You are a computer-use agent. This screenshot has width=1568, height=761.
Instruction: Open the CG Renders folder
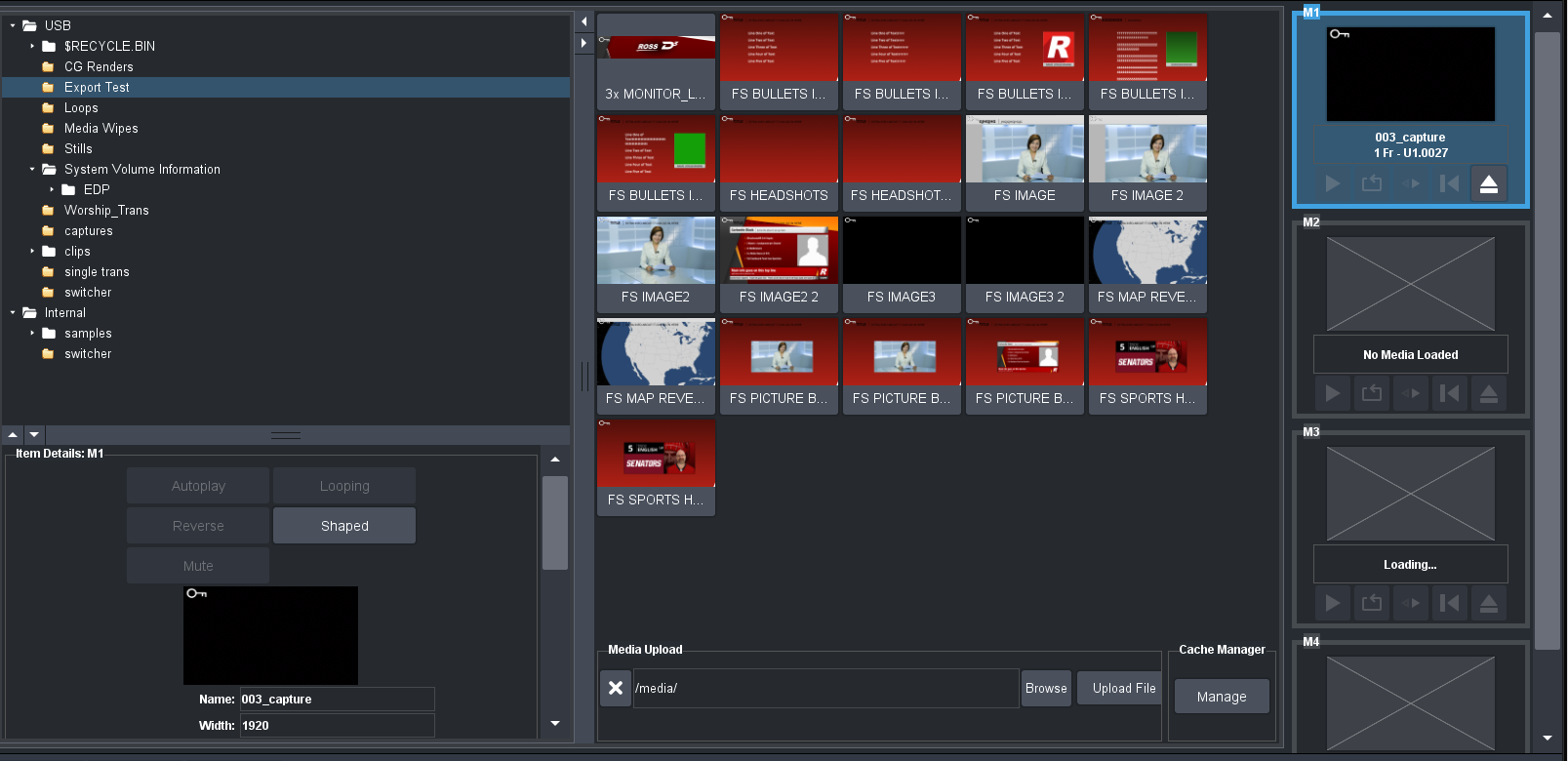click(x=99, y=66)
